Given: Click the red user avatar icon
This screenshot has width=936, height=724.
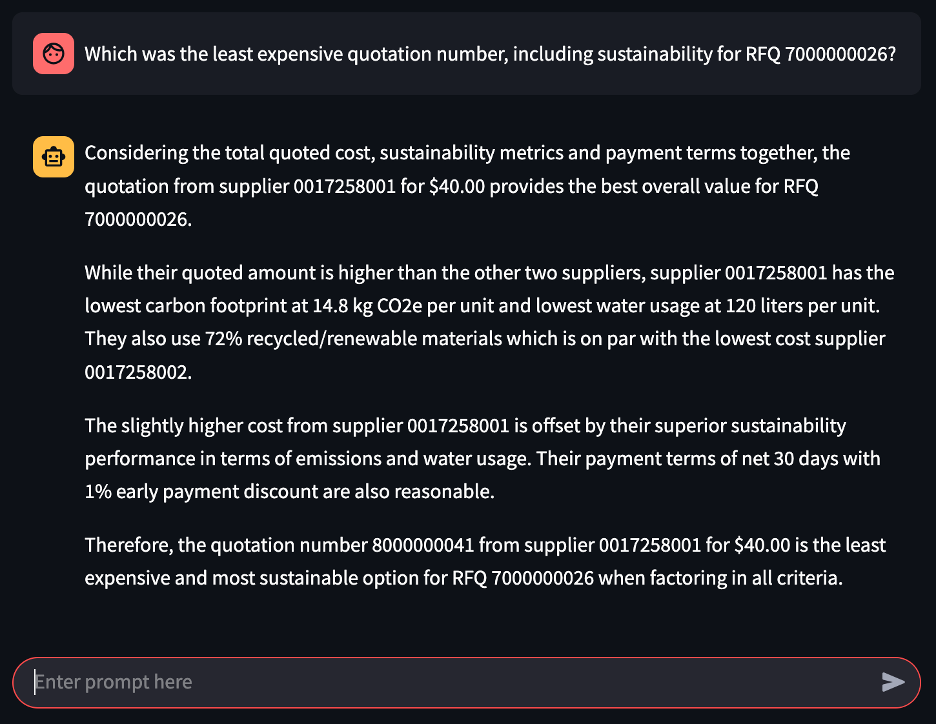Looking at the screenshot, I should 53,54.
